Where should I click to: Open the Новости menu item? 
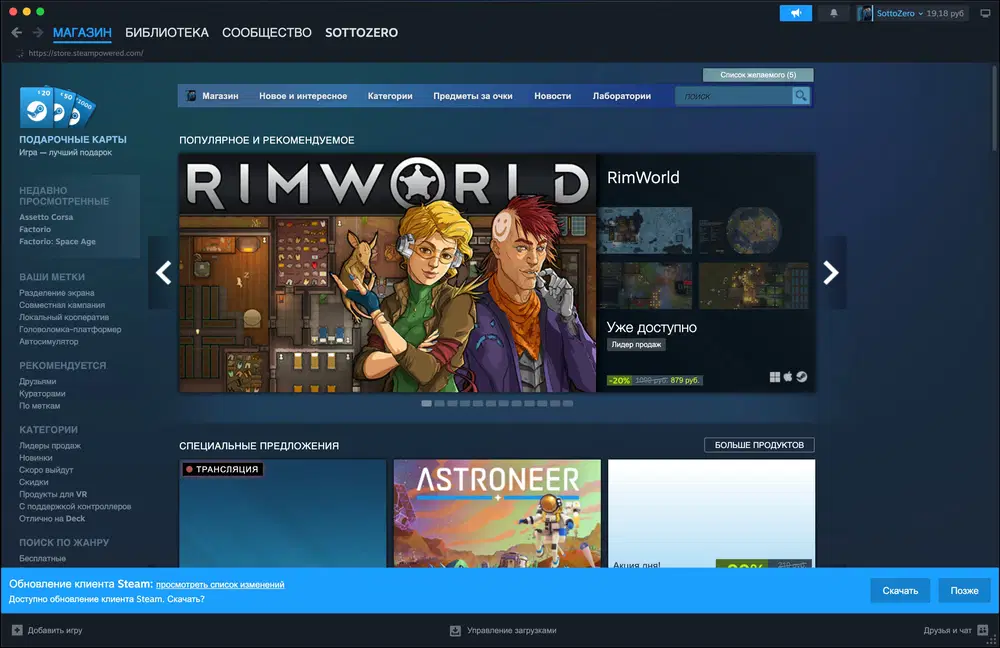coord(552,96)
